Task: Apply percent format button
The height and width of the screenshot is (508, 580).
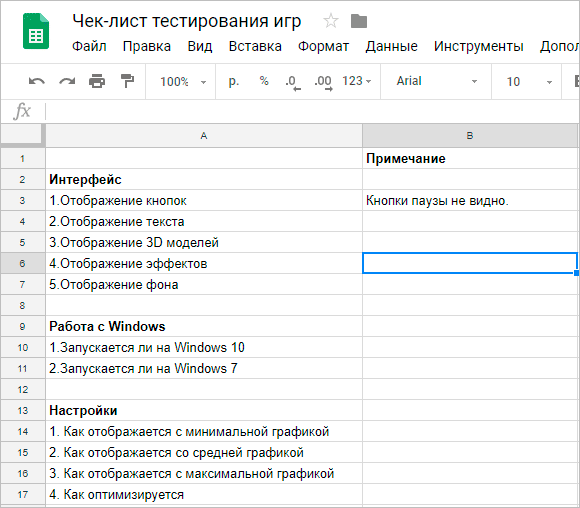Action: tap(264, 81)
